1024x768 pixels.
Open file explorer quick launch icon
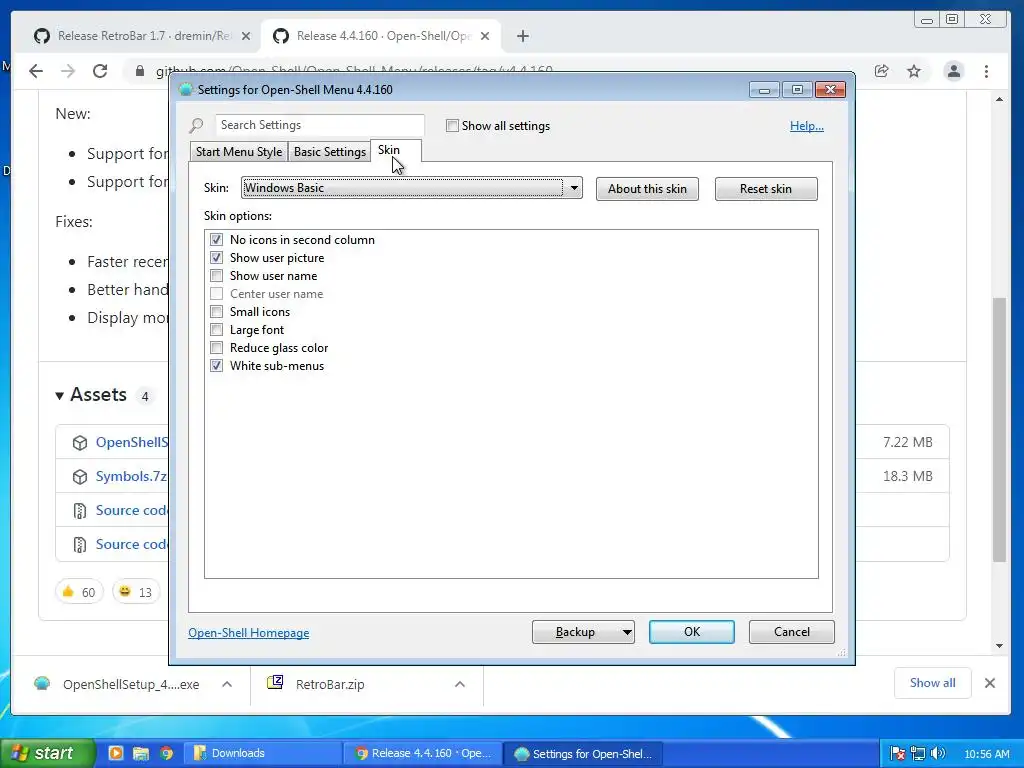141,753
